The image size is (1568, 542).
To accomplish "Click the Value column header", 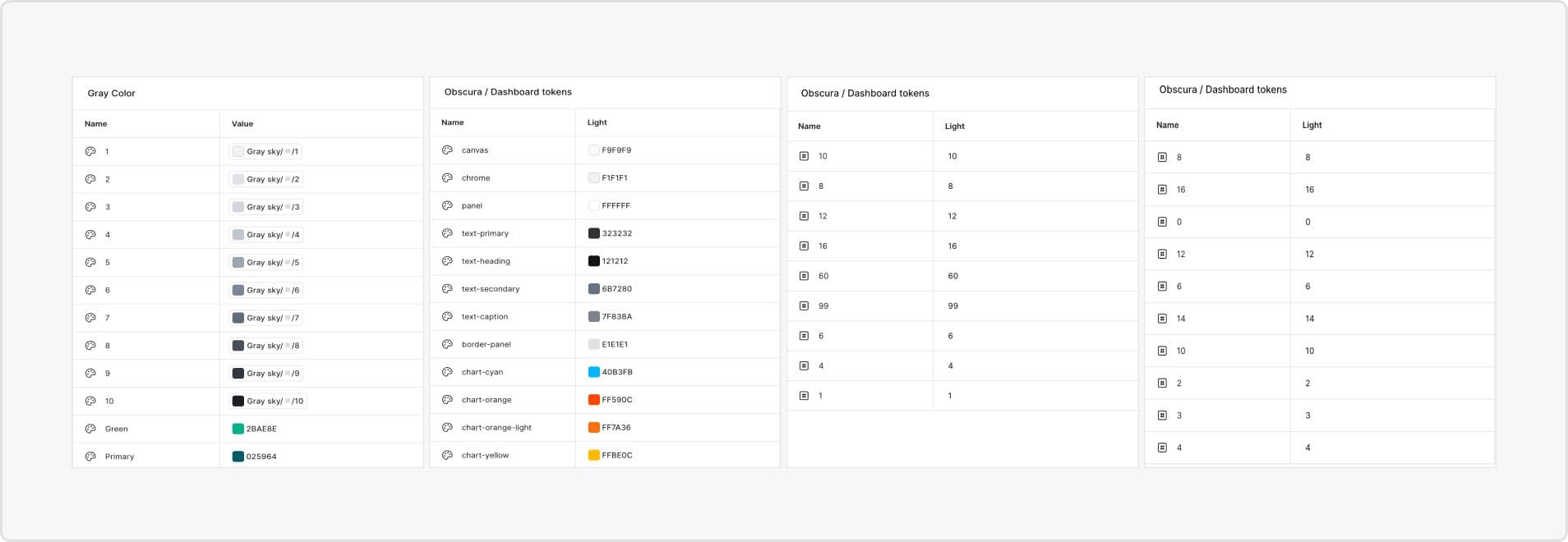I will click(x=242, y=124).
